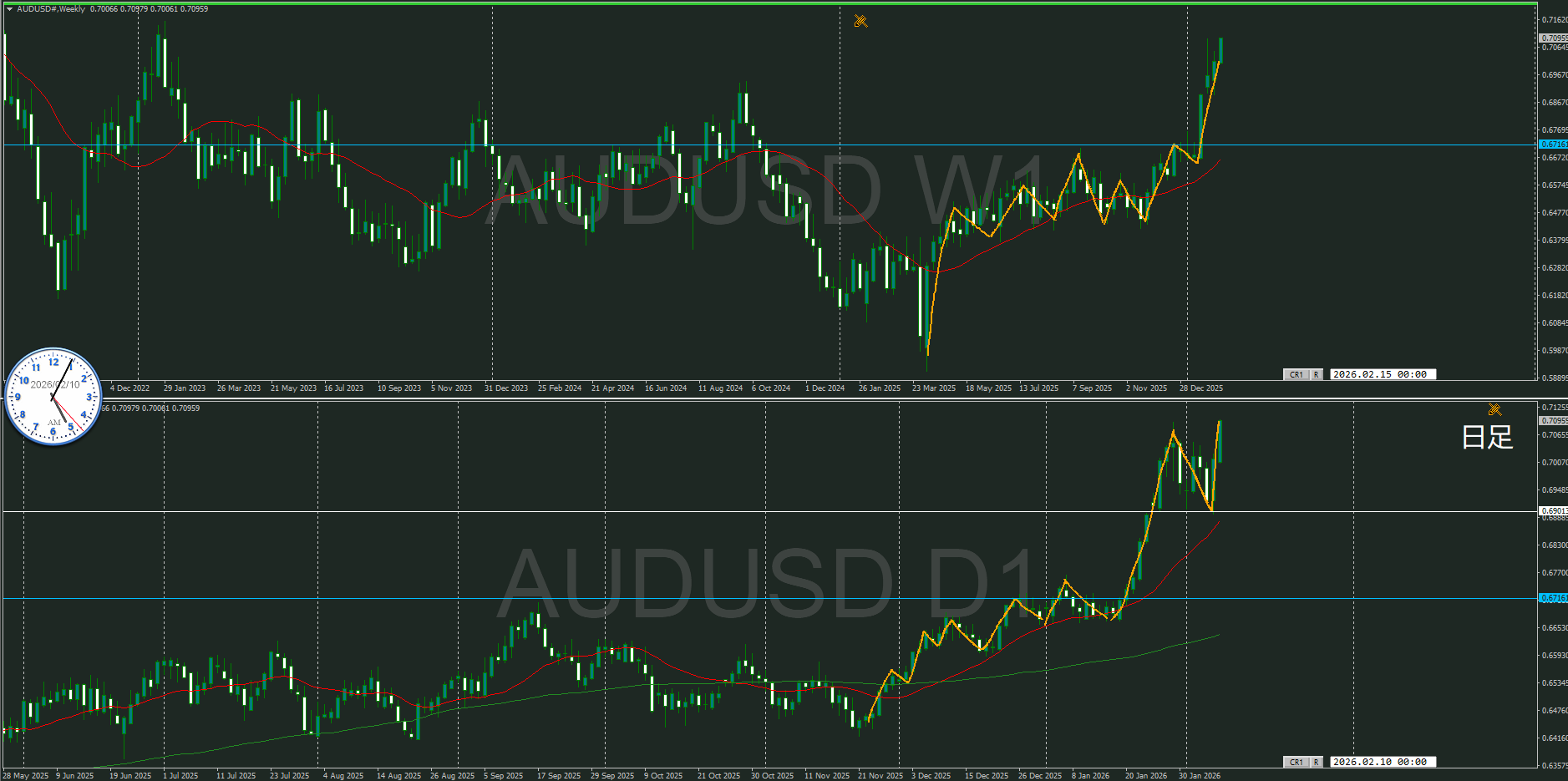The image size is (1568, 781).
Task: Click cyan 0.67161 price tag on weekly scale
Action: tap(1553, 145)
